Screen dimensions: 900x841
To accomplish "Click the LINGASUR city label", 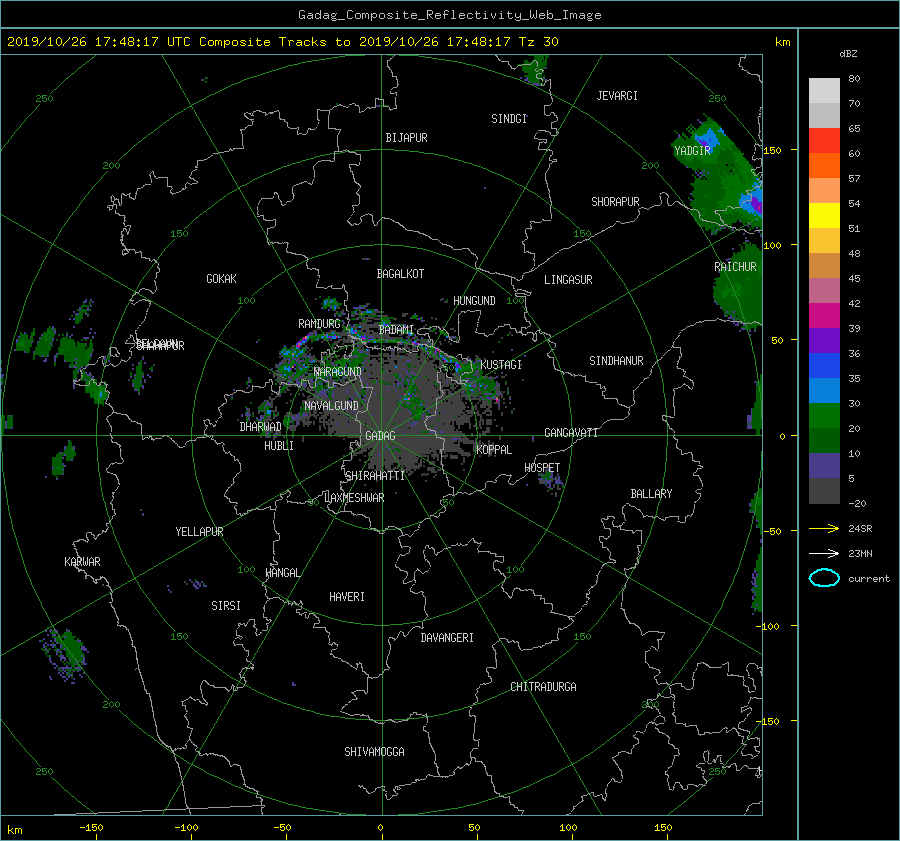I will [568, 280].
